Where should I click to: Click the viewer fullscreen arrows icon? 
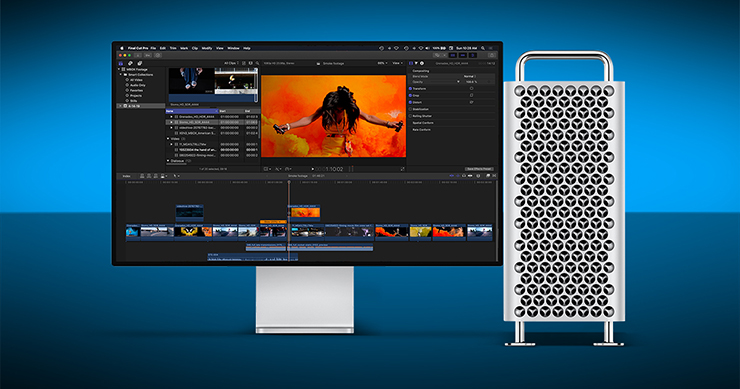coord(402,169)
